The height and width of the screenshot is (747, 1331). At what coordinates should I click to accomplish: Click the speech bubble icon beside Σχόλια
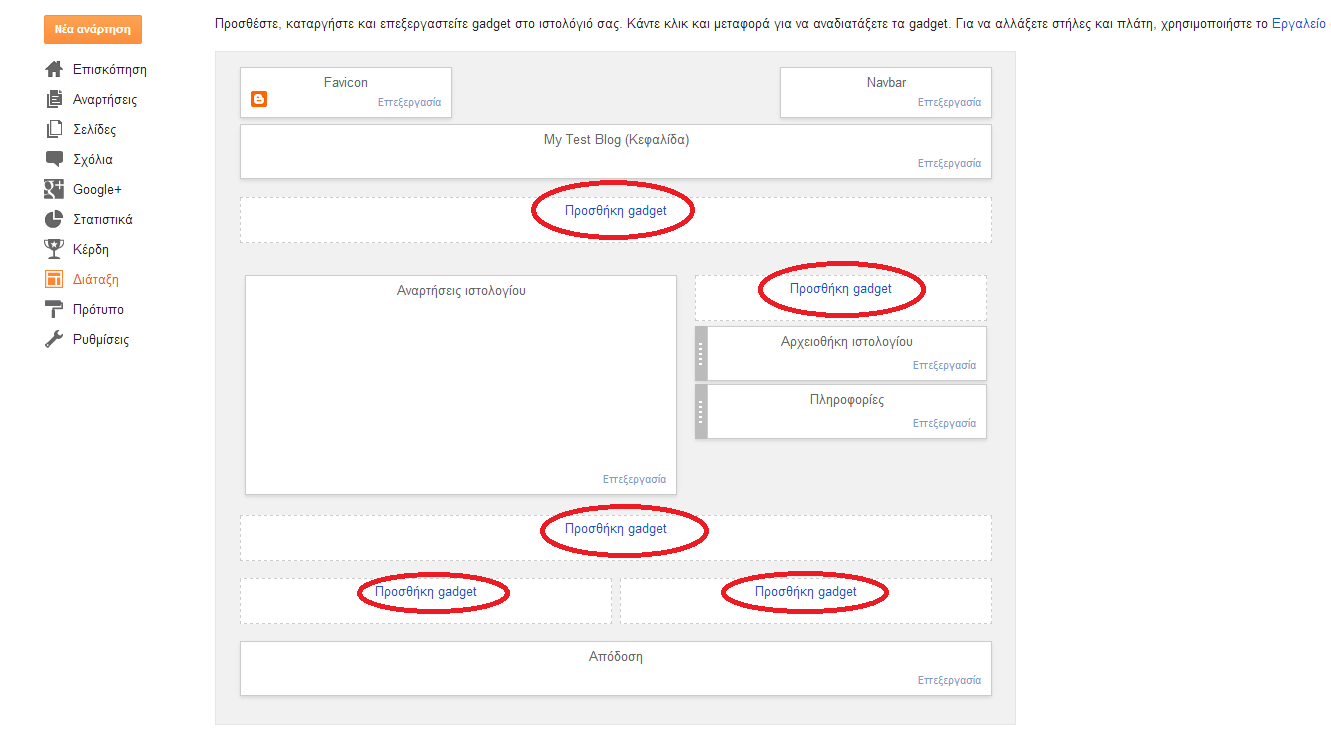54,159
